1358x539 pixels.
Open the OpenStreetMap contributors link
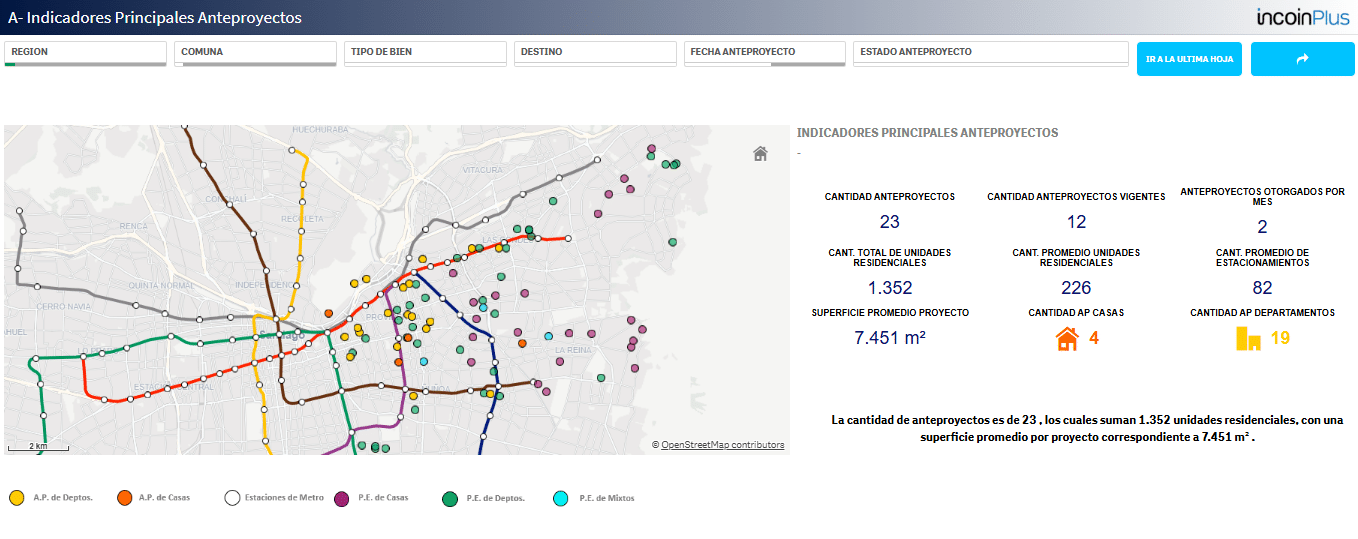click(x=722, y=445)
